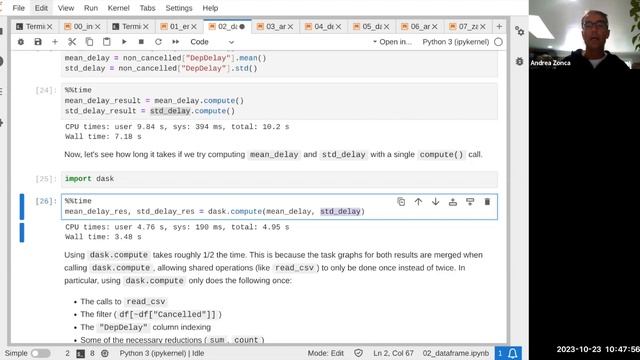This screenshot has height=360, width=640.
Task: Click into cell 24 with mean_delay.compute()
Action: point(279,100)
